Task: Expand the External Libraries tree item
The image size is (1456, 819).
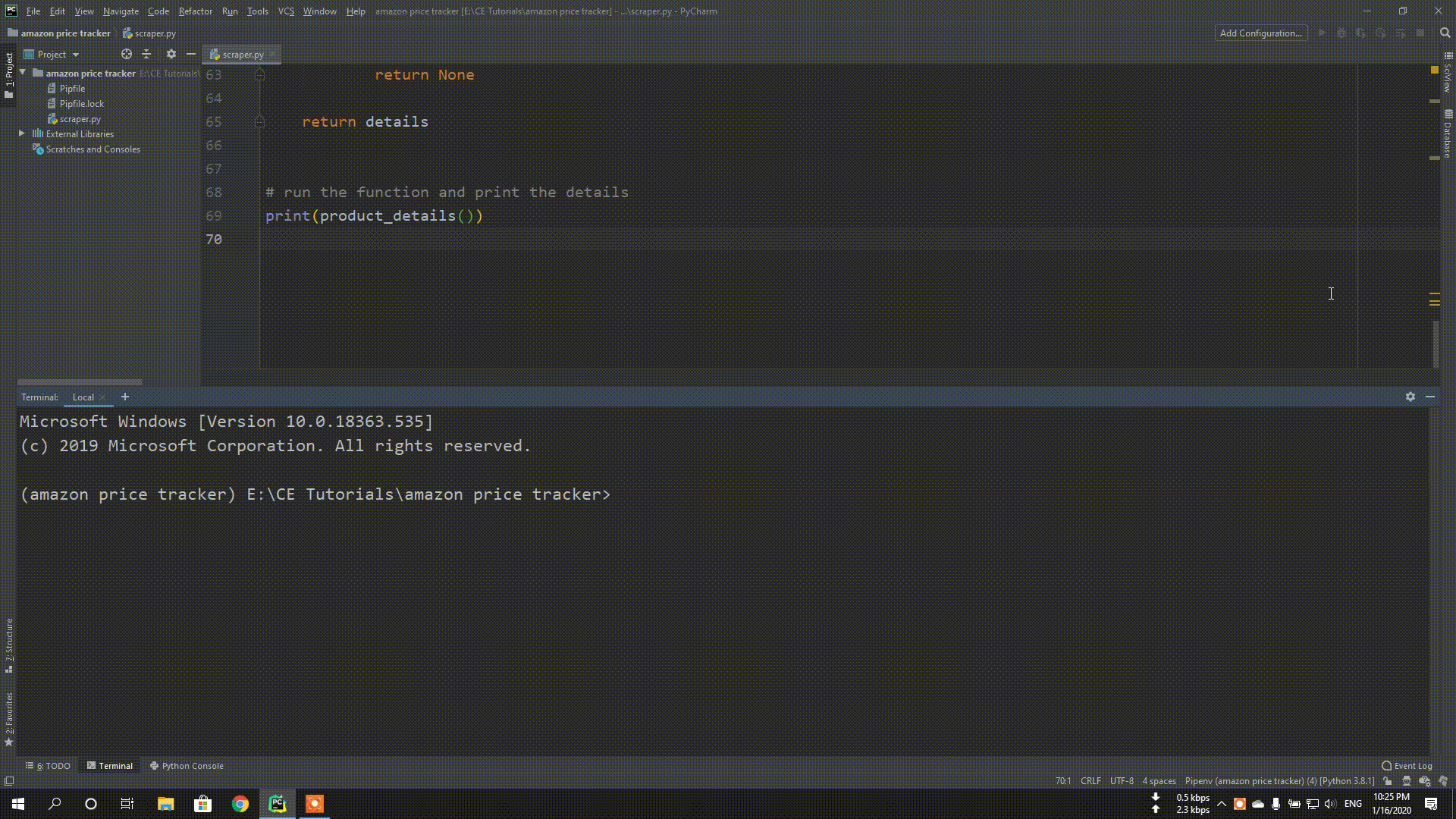Action: (x=22, y=134)
